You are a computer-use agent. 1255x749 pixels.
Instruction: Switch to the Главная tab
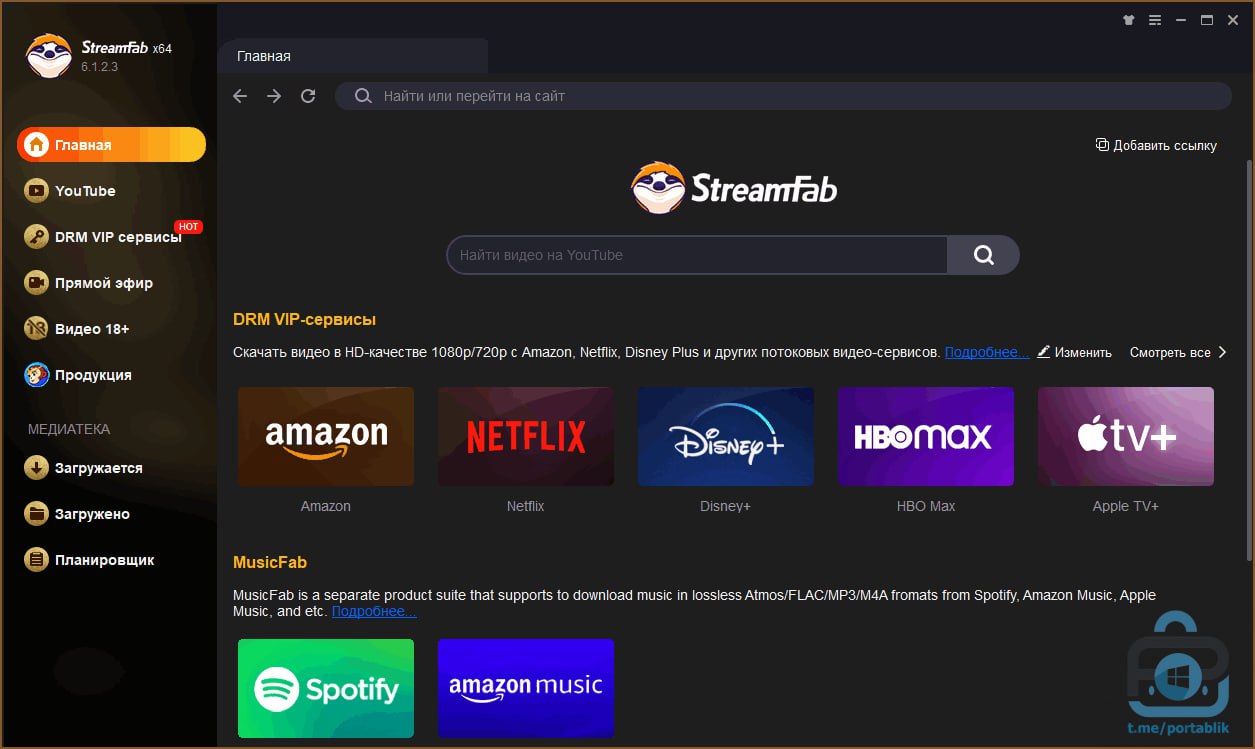(352, 56)
